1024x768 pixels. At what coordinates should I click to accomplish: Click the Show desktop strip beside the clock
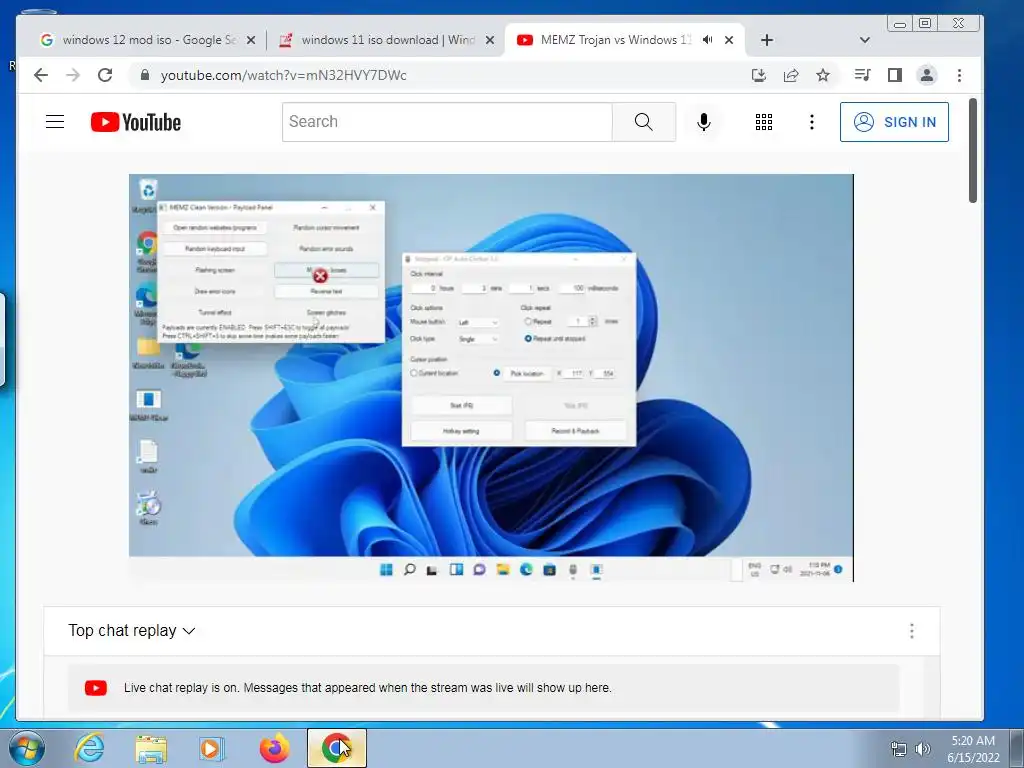[1017, 748]
